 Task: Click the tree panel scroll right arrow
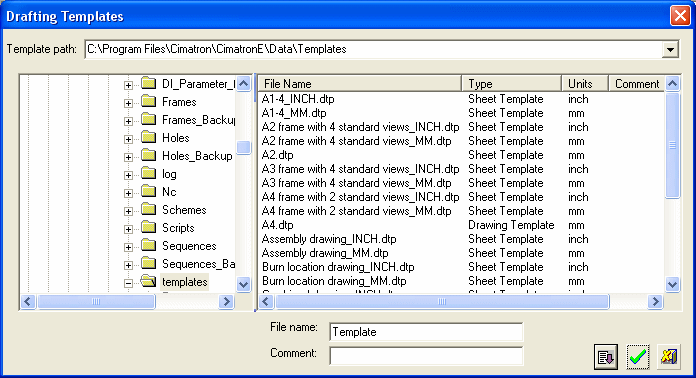click(x=226, y=302)
